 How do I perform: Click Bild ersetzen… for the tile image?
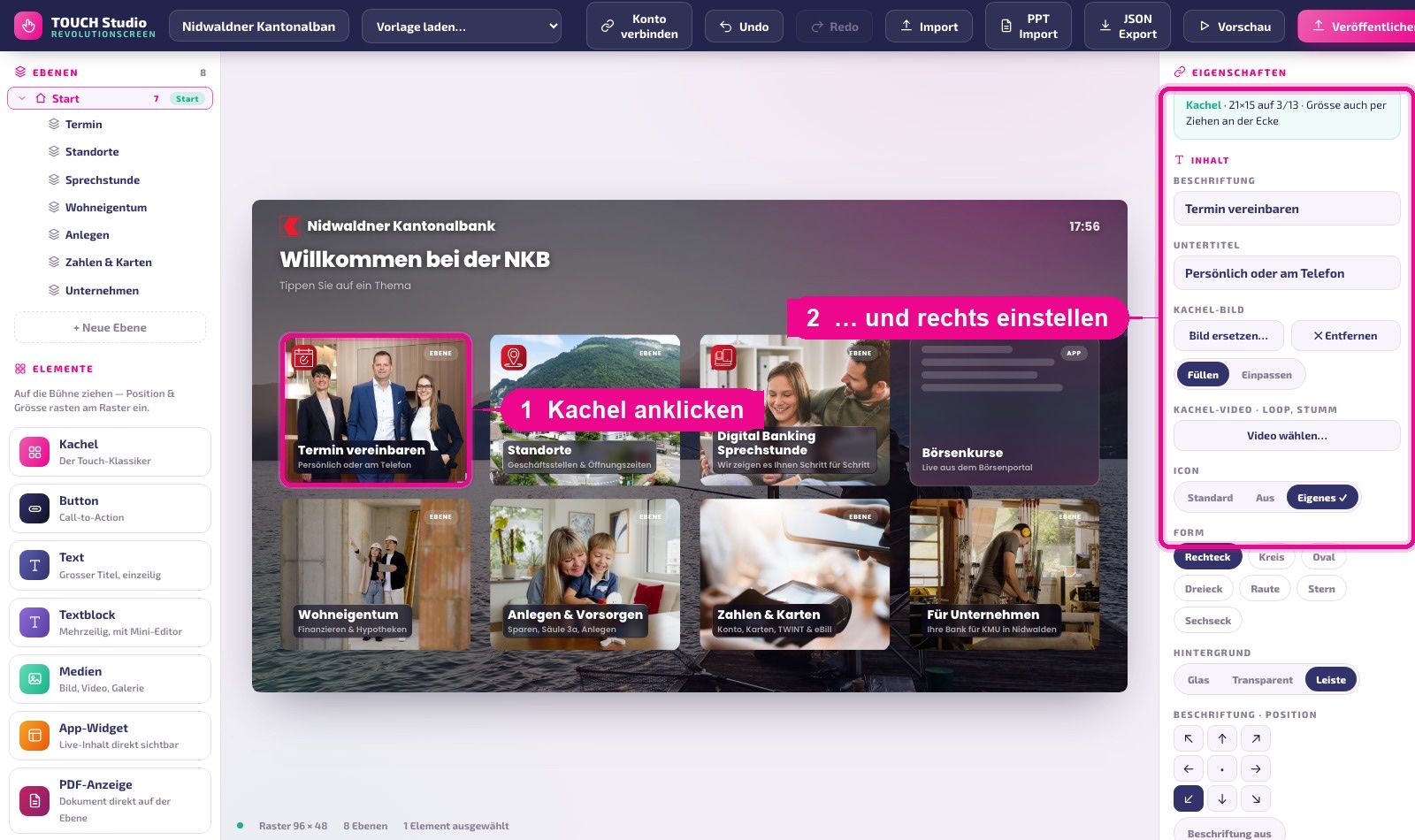coord(1228,336)
